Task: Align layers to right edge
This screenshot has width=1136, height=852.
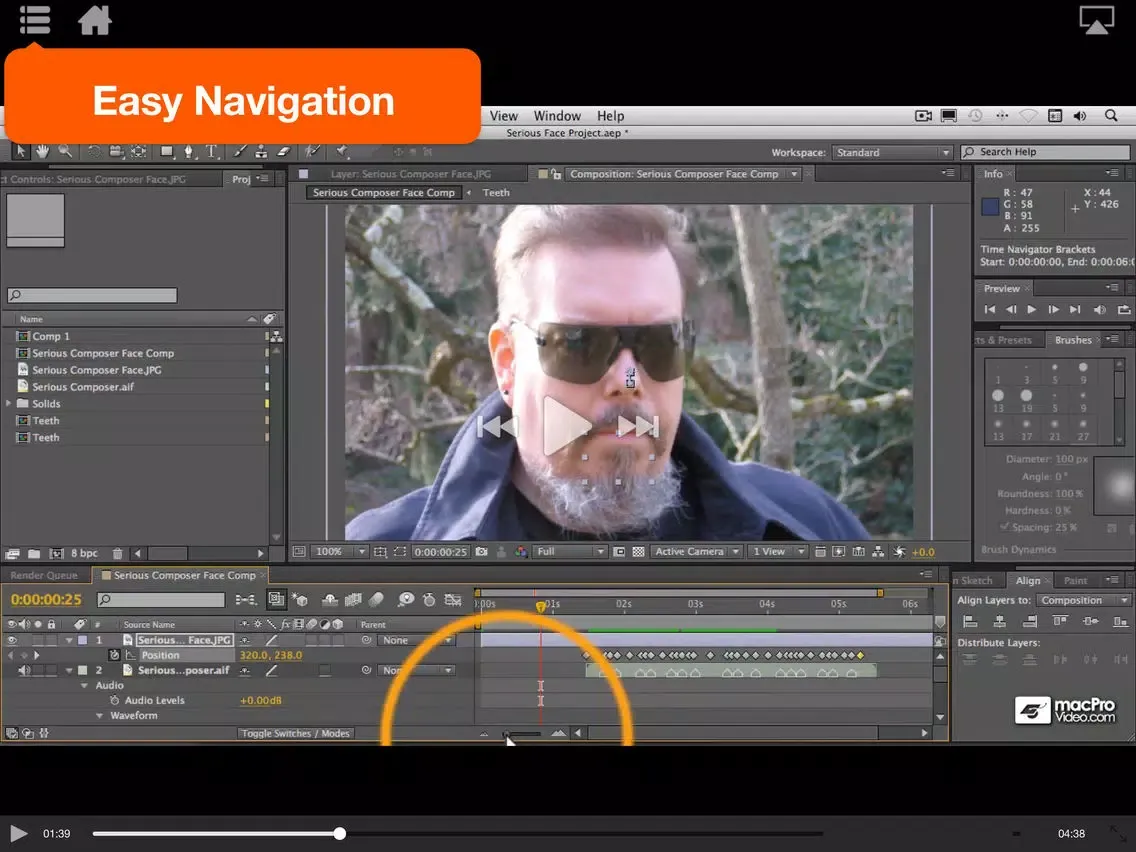Action: (x=1030, y=621)
